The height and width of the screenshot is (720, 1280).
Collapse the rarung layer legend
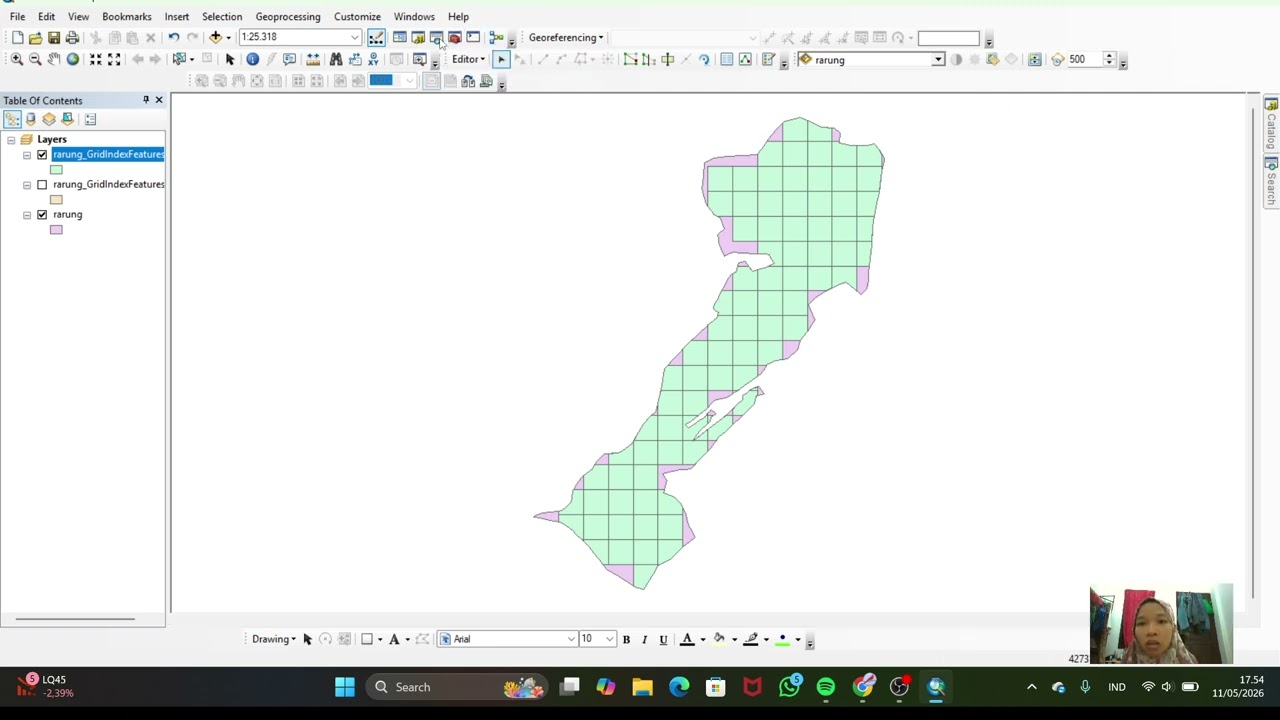coord(27,215)
